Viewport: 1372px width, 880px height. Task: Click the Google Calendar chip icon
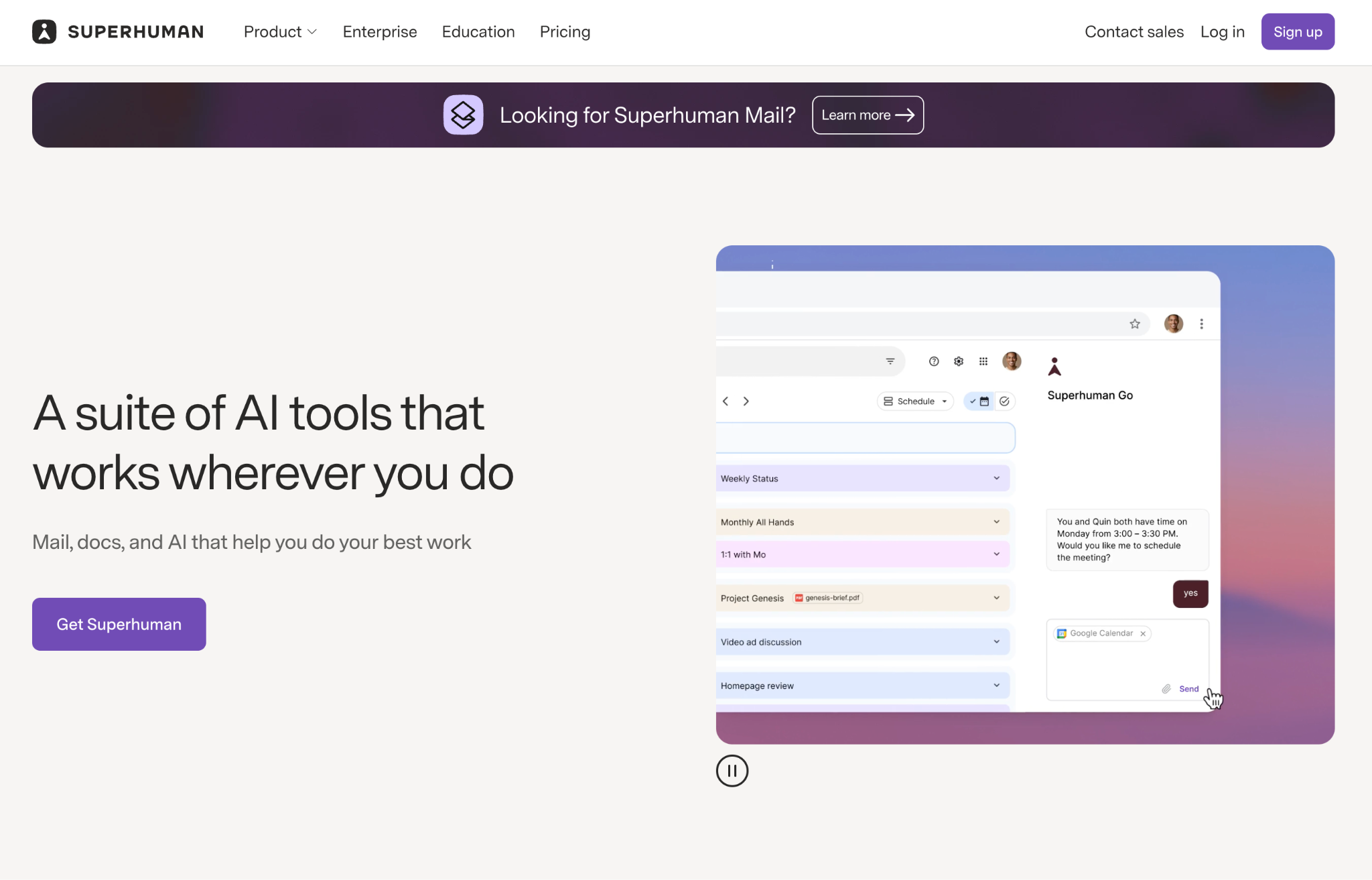pyautogui.click(x=1062, y=633)
